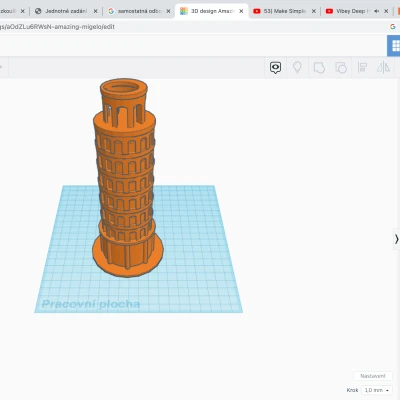
Task: Close the samostatná odb tab
Action: coord(168,11)
